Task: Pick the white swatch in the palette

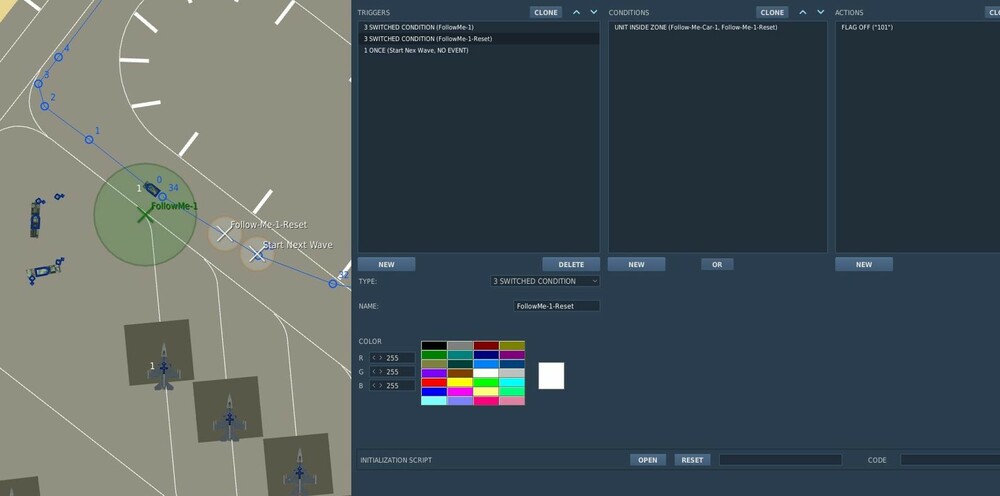Action: 486,373
